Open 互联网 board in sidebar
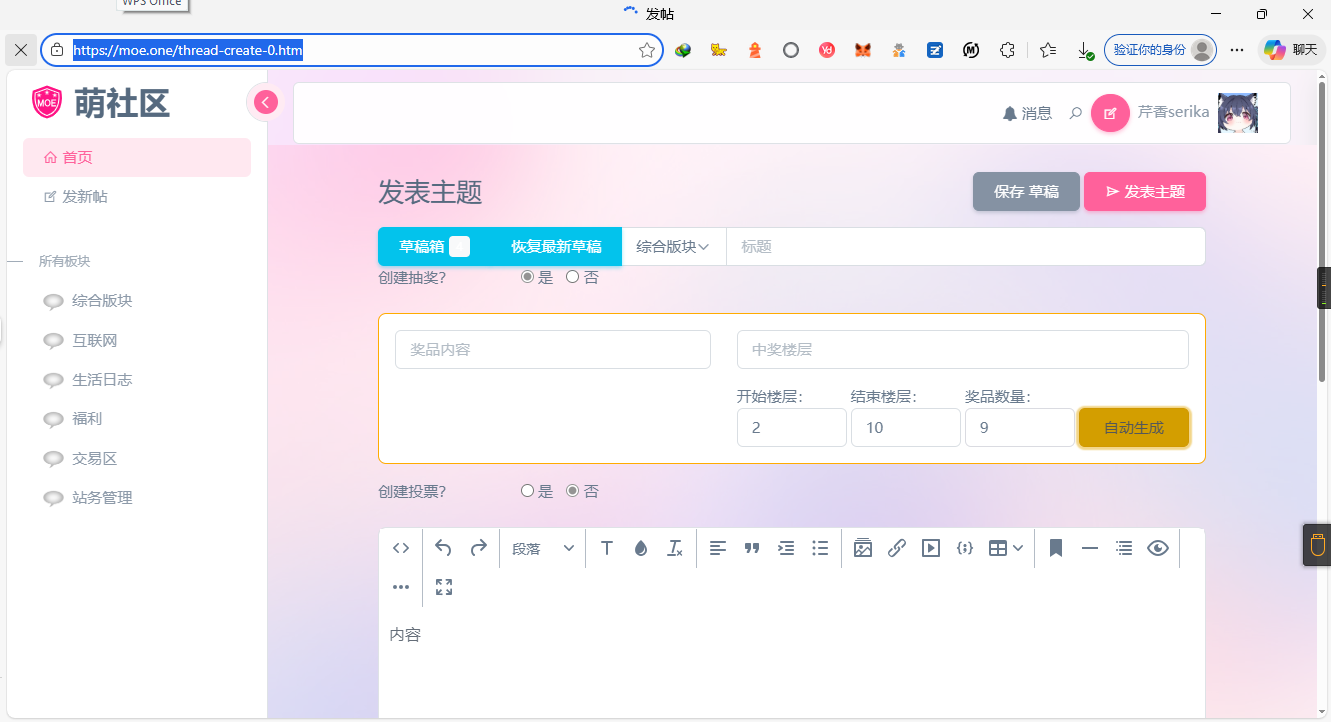The image size is (1331, 722). coord(94,341)
